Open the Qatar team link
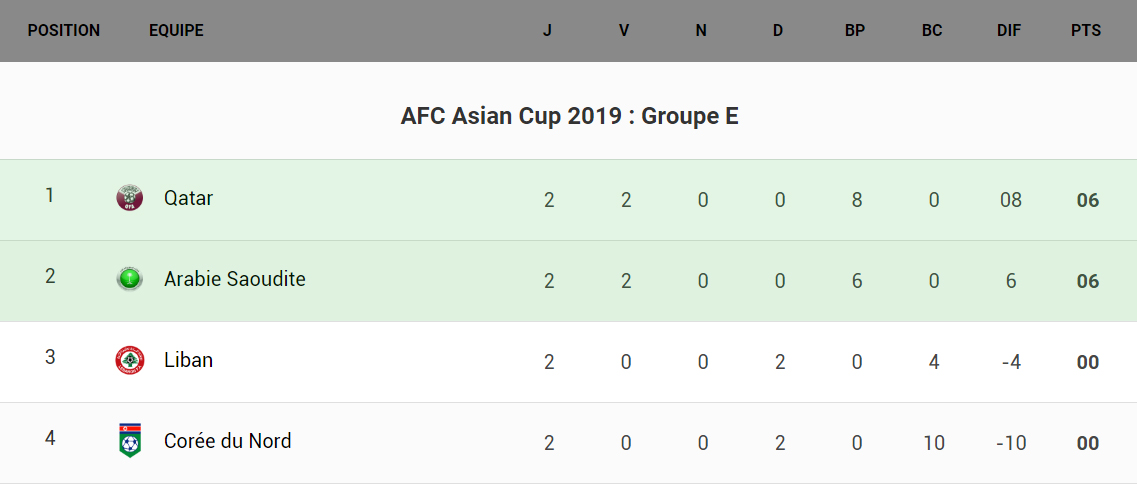 [188, 198]
